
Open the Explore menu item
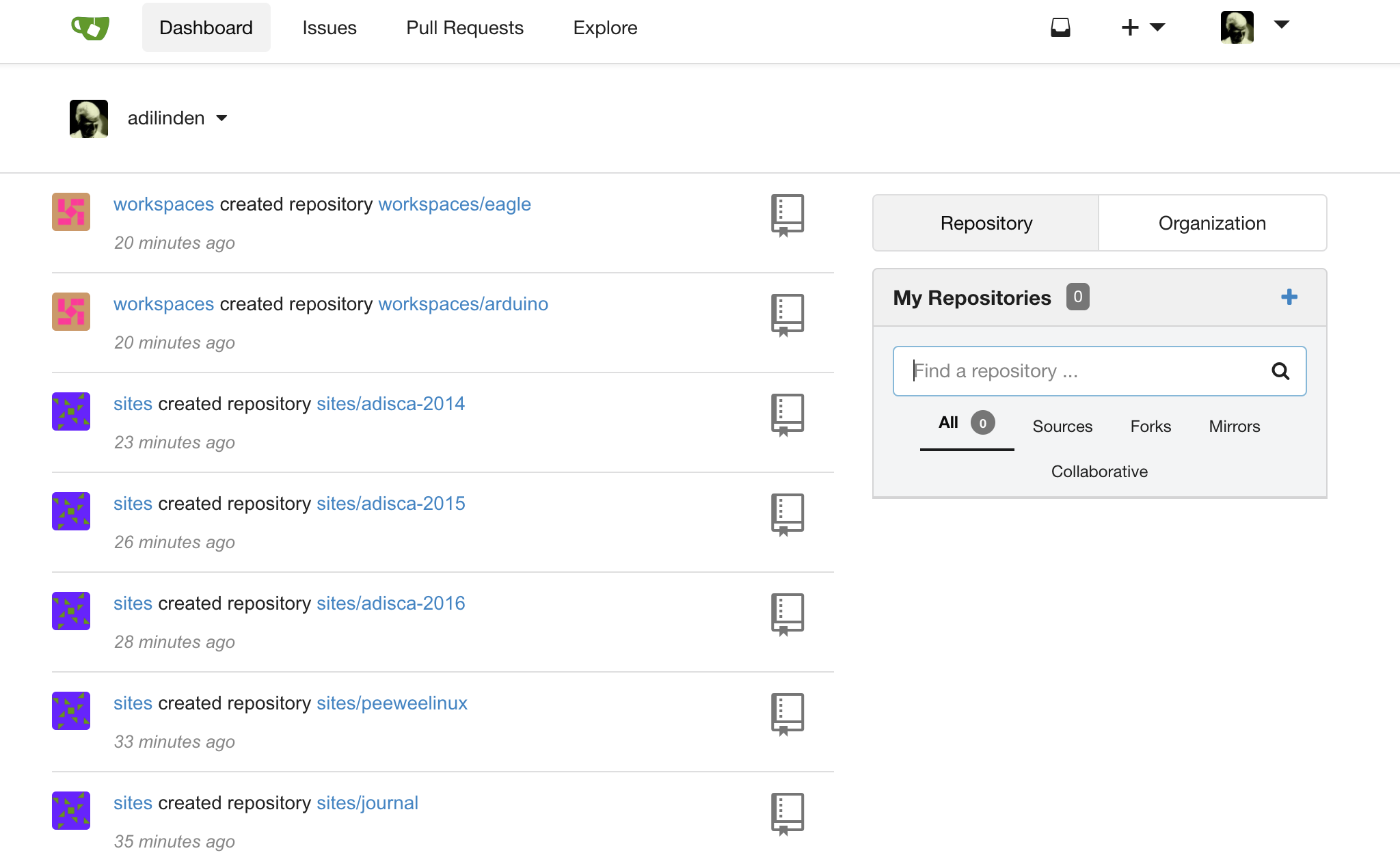(x=604, y=27)
